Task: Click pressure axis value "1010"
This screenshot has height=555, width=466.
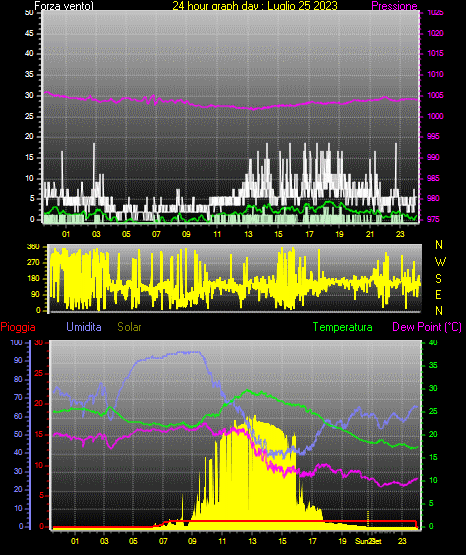Action: click(435, 74)
